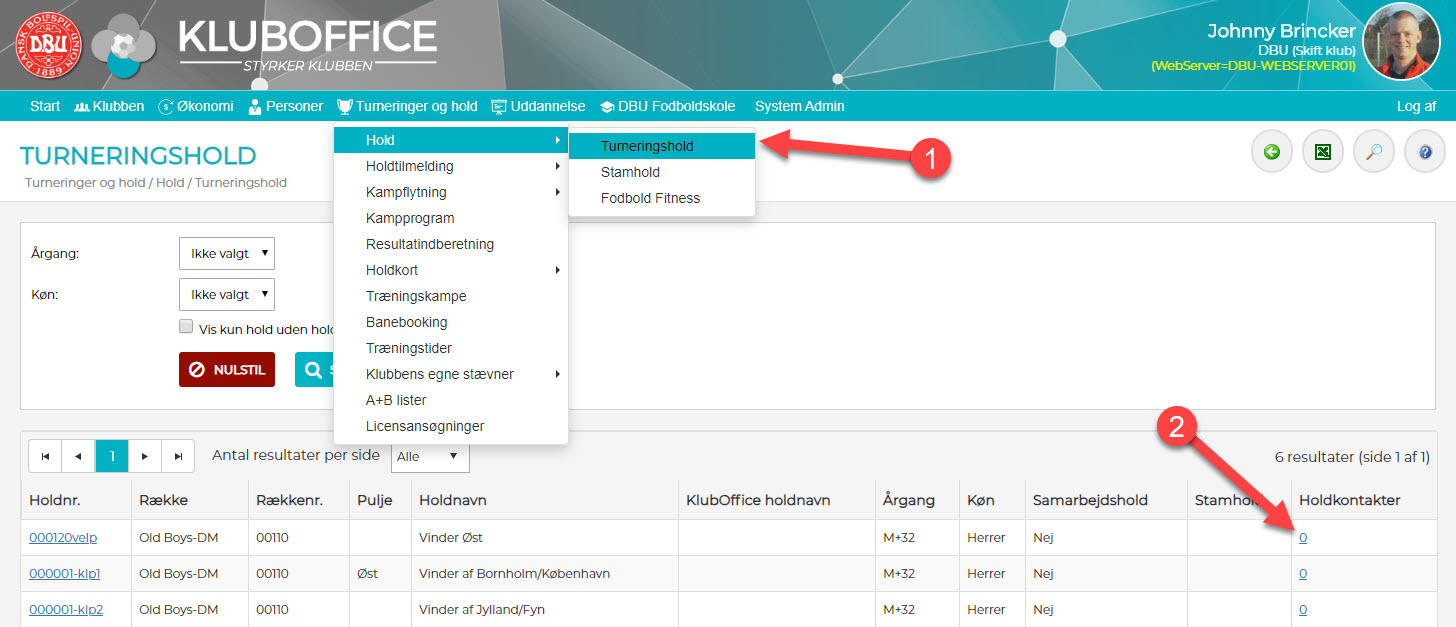Screen dimensions: 1456x627
Task: Click the Skift klub link under the username
Action: (1323, 50)
